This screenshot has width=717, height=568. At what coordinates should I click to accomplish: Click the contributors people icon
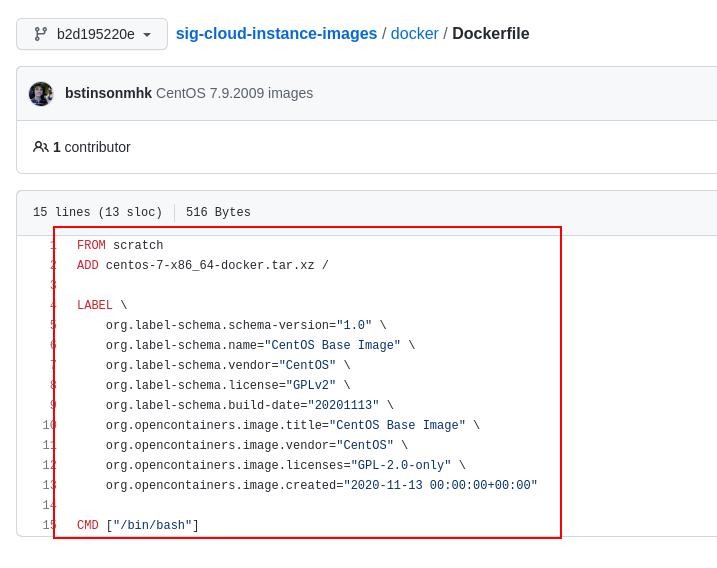[x=41, y=147]
